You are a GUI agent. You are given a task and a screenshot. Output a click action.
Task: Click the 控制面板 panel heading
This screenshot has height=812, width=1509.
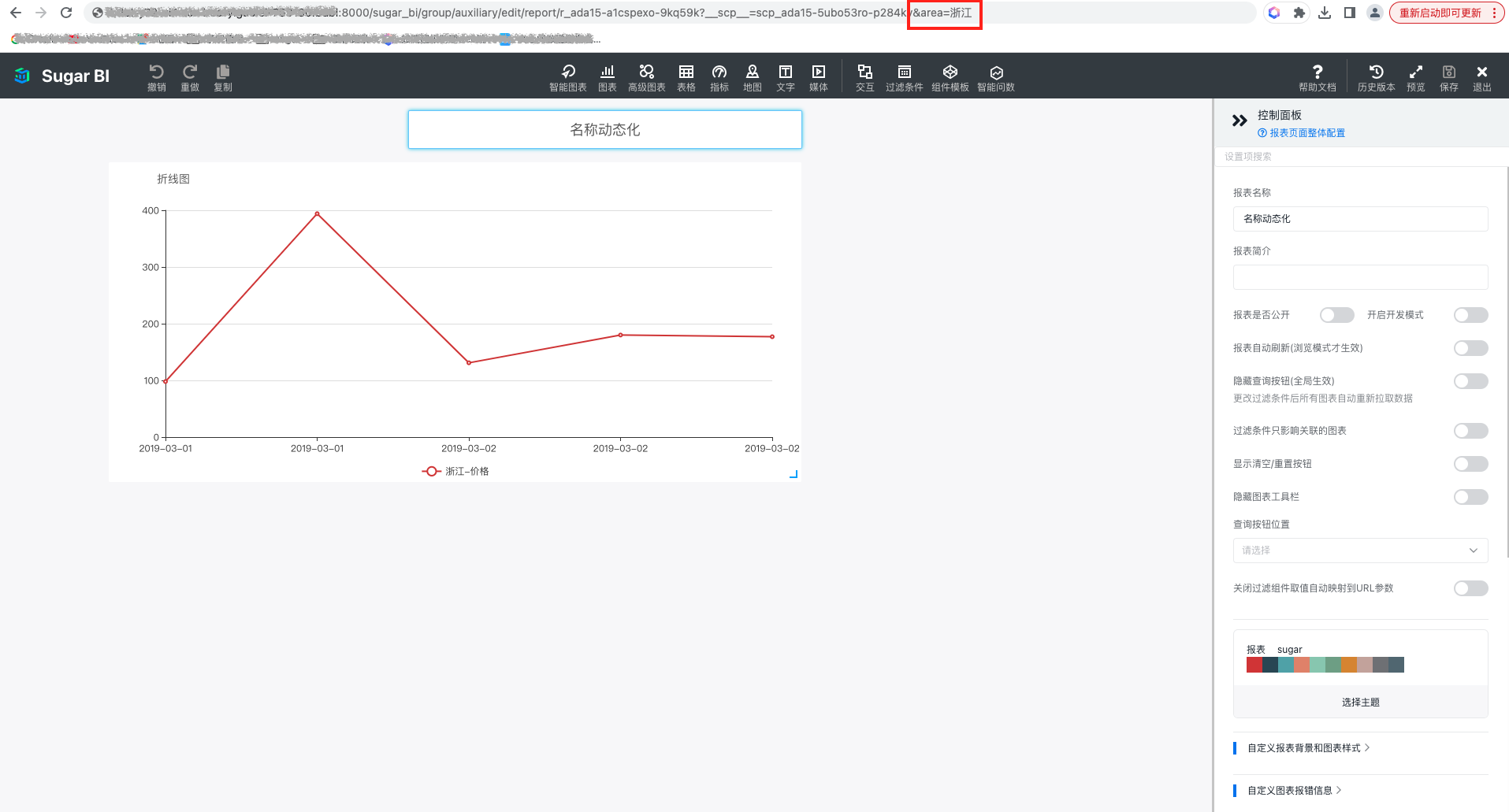point(1279,115)
